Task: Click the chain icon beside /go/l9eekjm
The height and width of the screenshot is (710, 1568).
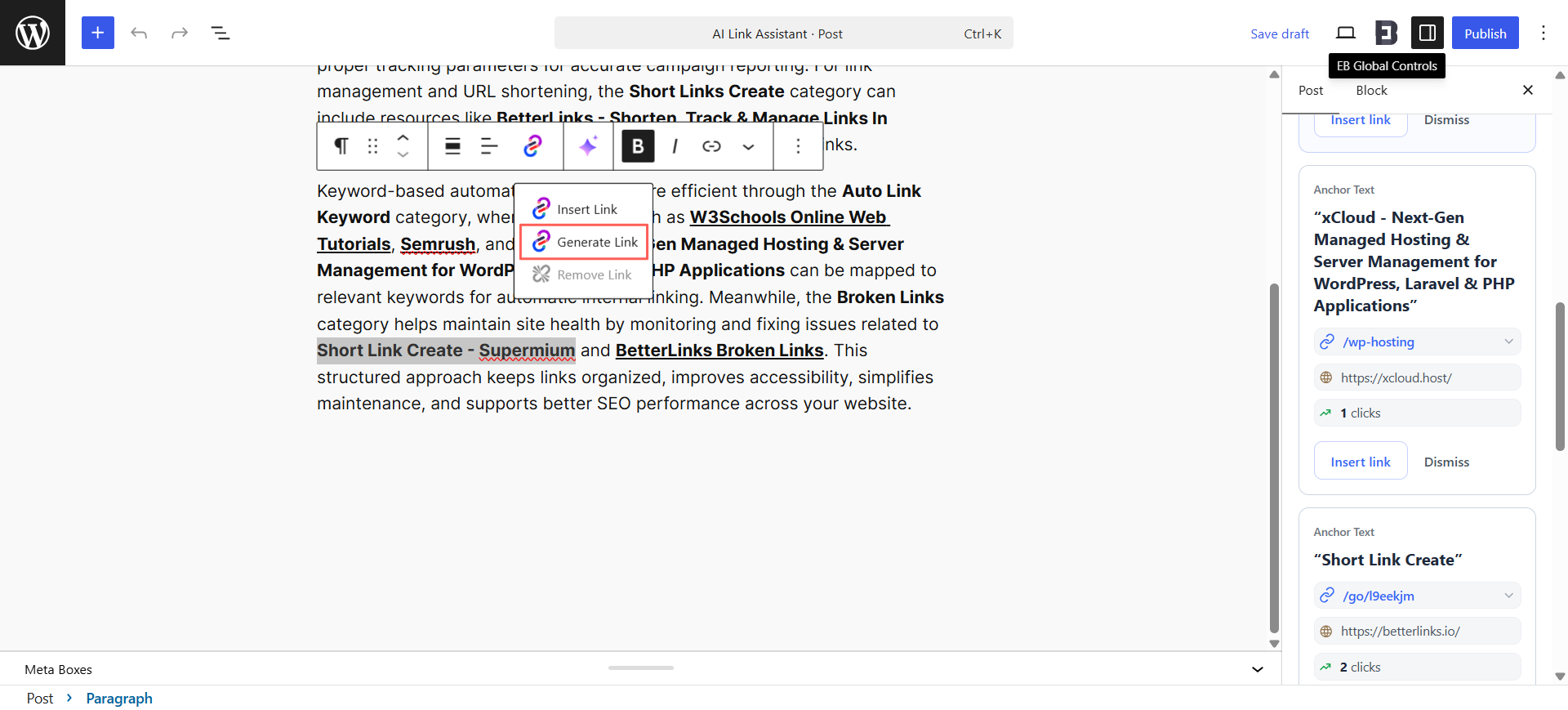Action: pyautogui.click(x=1327, y=596)
